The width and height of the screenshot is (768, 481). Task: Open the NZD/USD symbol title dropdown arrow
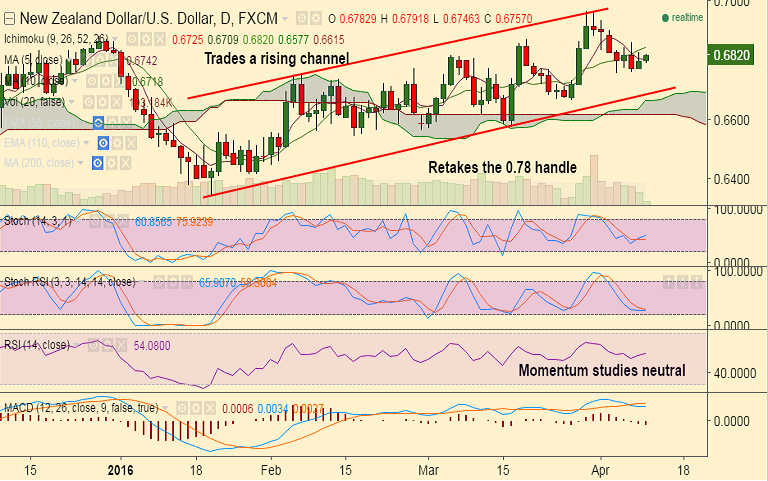pos(285,19)
